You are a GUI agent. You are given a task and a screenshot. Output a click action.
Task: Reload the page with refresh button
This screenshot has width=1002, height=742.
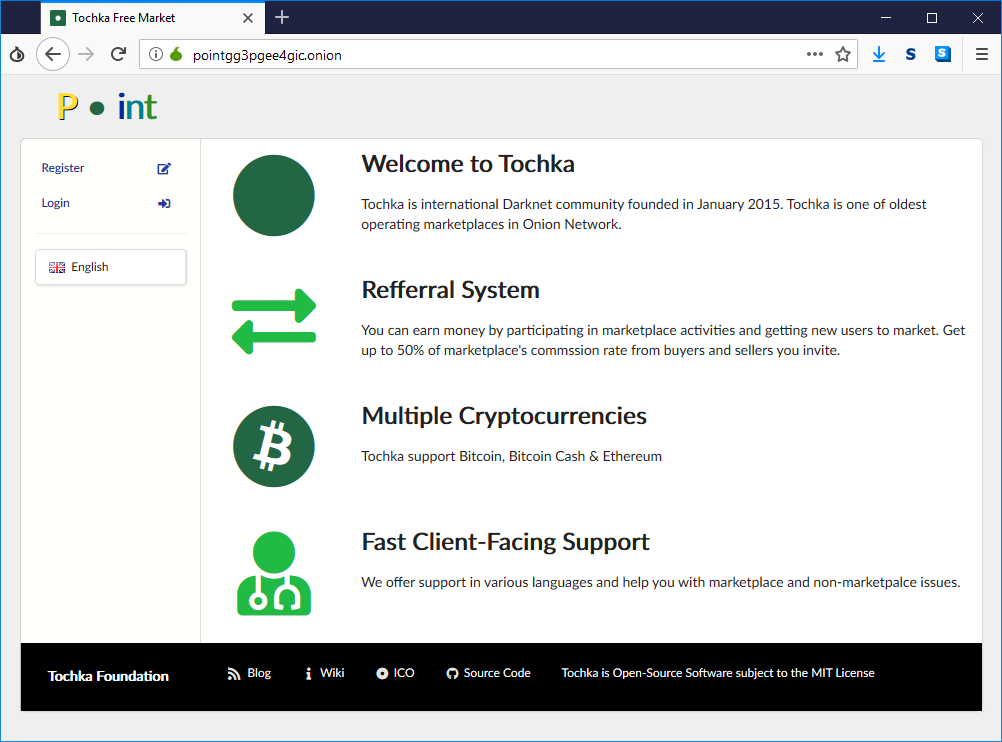118,54
